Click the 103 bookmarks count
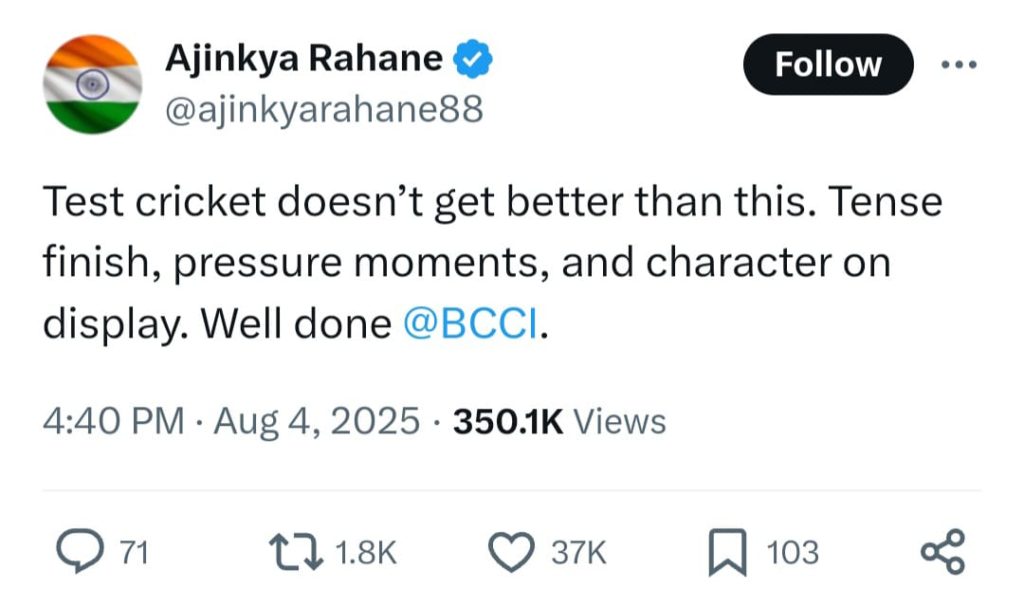 792,553
